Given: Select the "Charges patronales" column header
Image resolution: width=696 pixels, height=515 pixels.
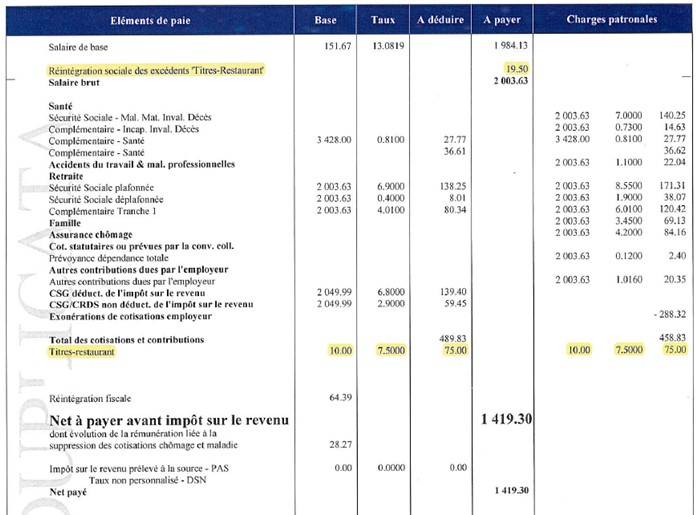Looking at the screenshot, I should tap(612, 19).
